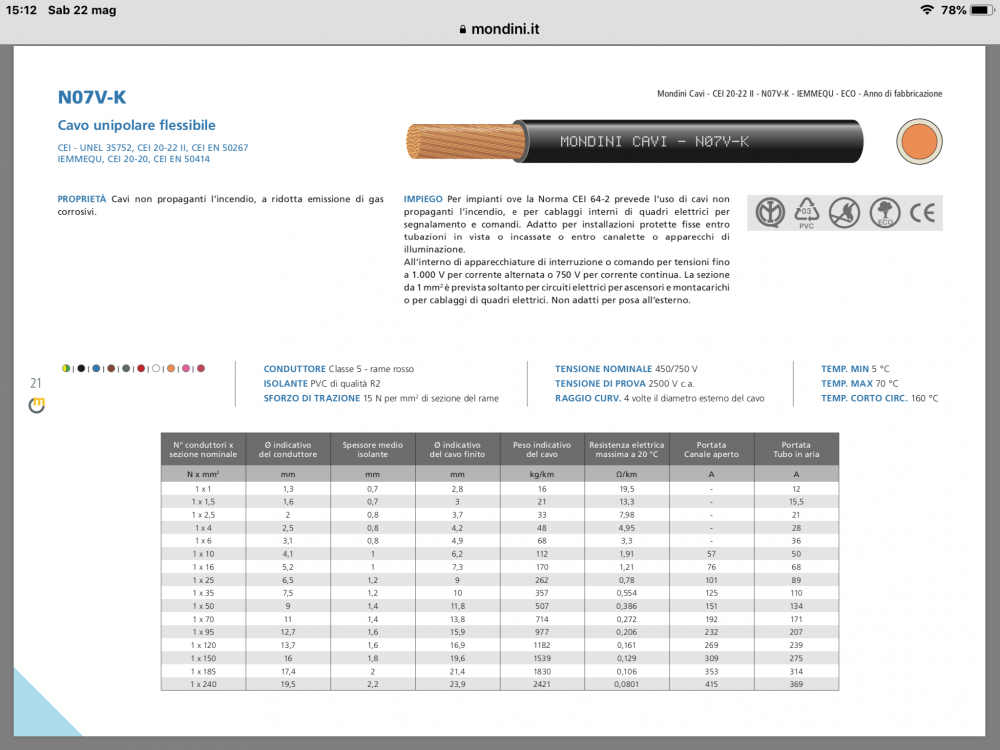Tap the ECO tree icon

(884, 212)
